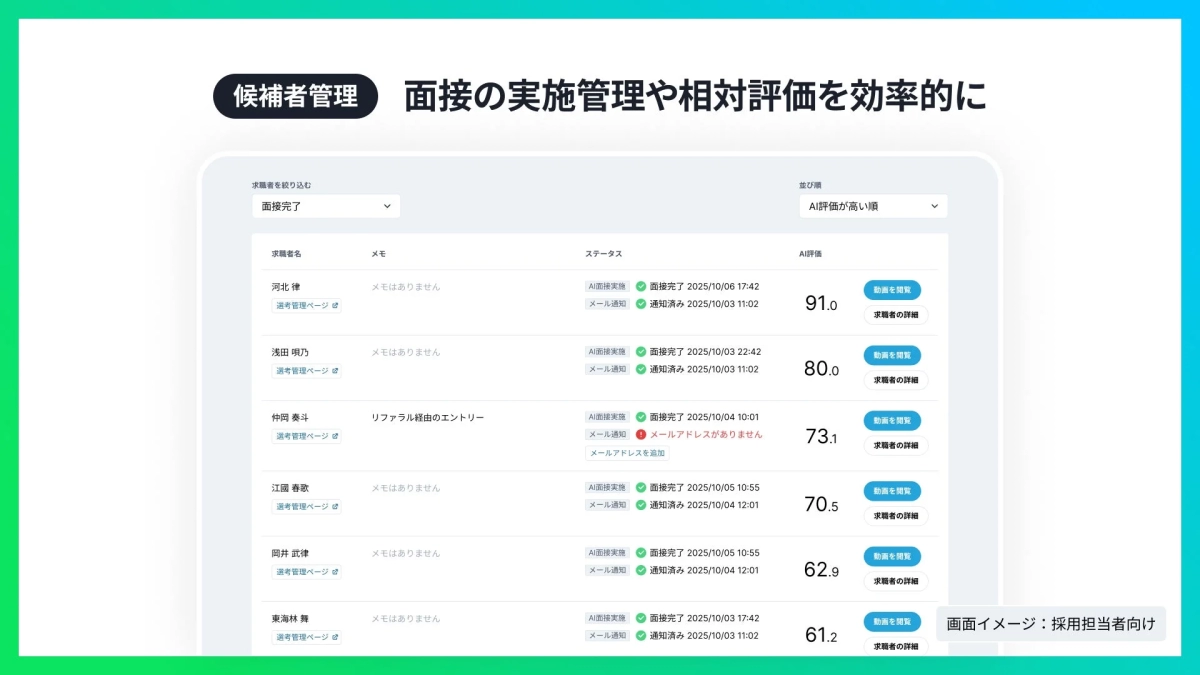Click 動画を閲覧 for 河北 律

pos(893,290)
